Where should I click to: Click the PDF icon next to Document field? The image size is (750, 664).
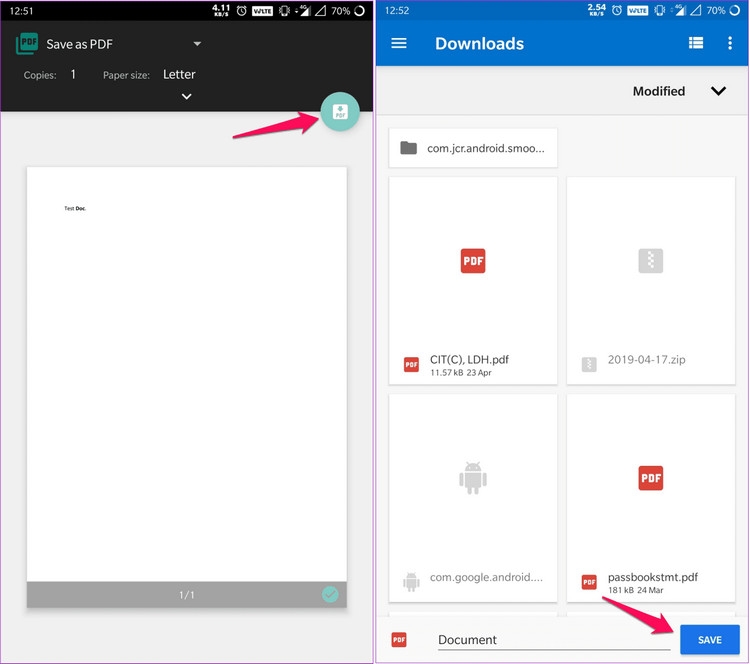[x=399, y=640]
